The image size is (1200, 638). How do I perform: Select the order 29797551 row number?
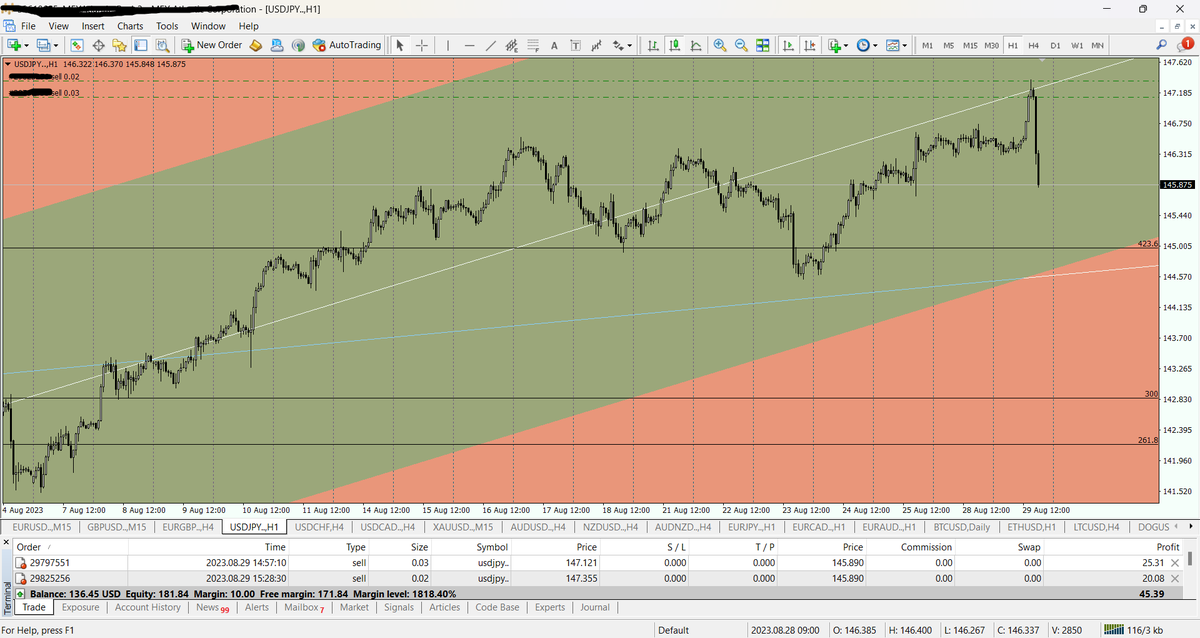point(49,563)
